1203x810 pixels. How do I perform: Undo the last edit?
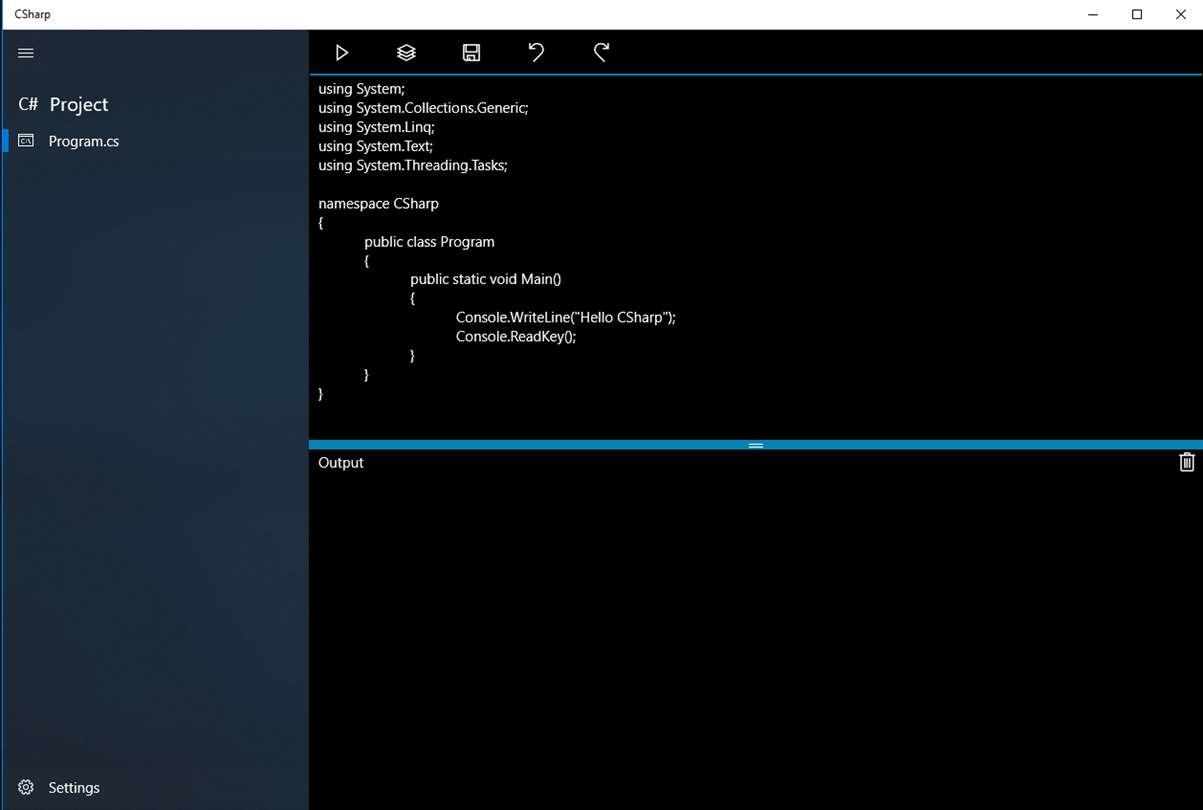coord(536,52)
